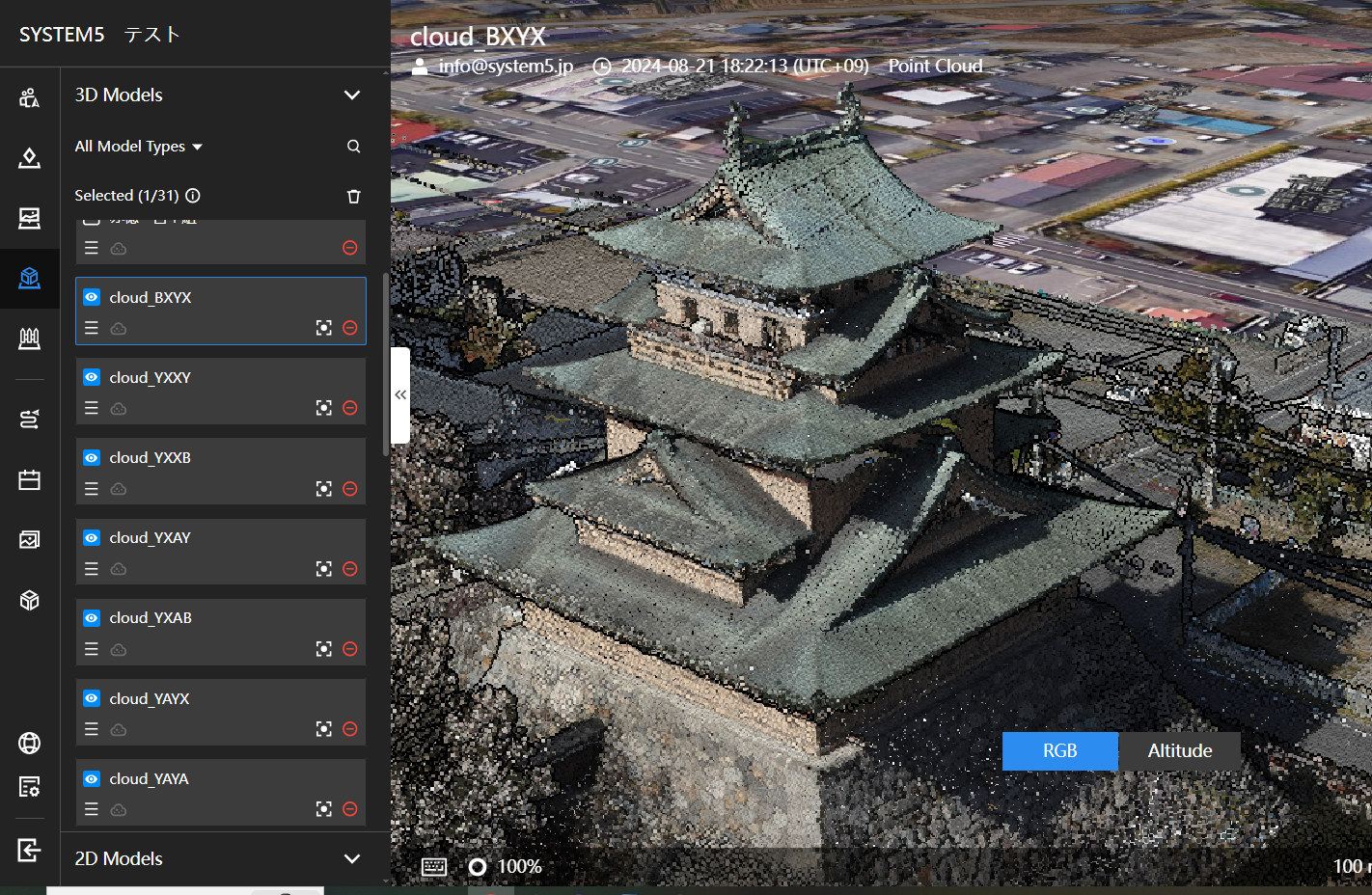Open the map photos panel icon in the sidebar
Screen dimensions: 1372x895
pyautogui.click(x=29, y=218)
